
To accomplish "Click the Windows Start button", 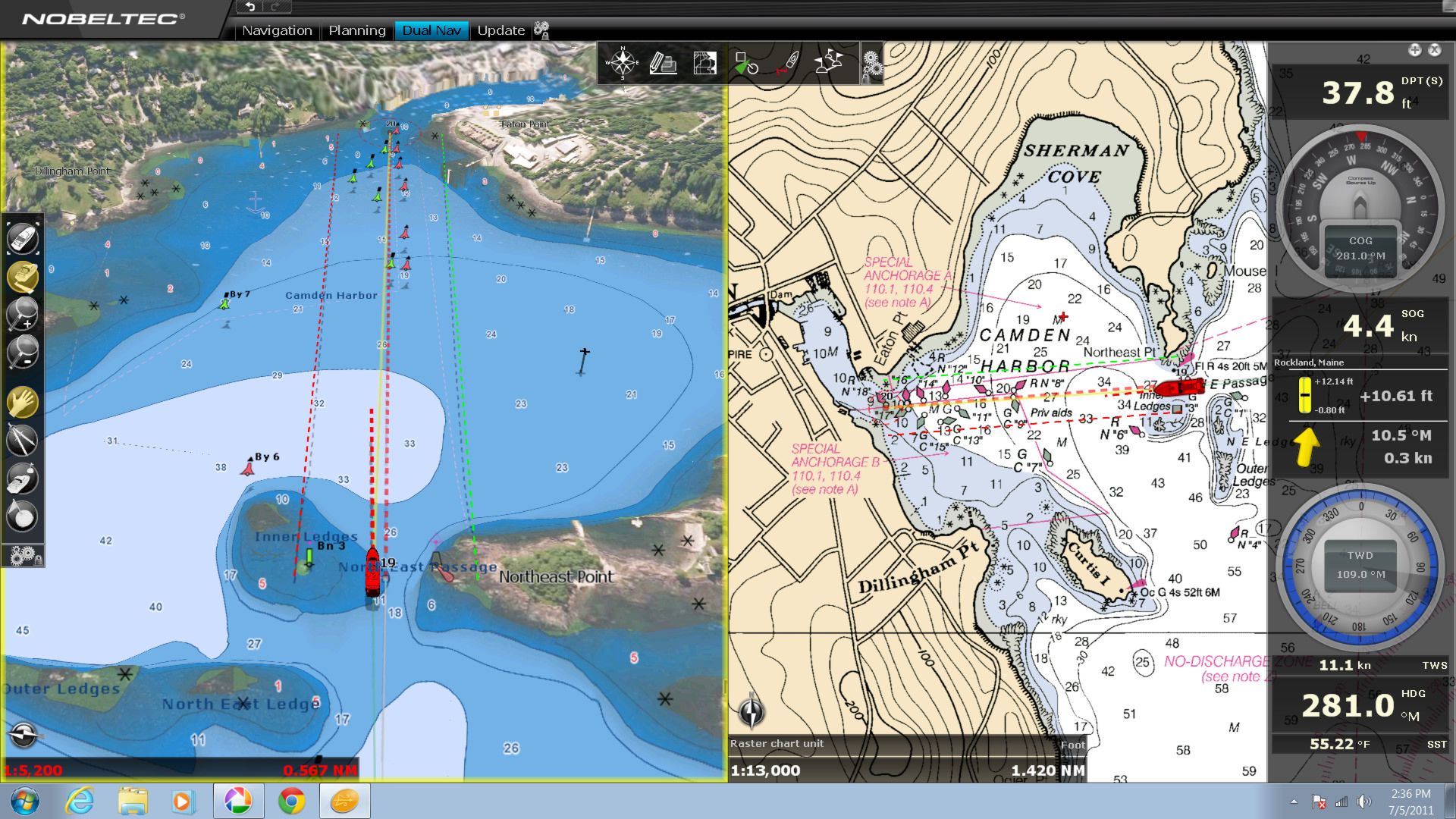I will click(25, 801).
